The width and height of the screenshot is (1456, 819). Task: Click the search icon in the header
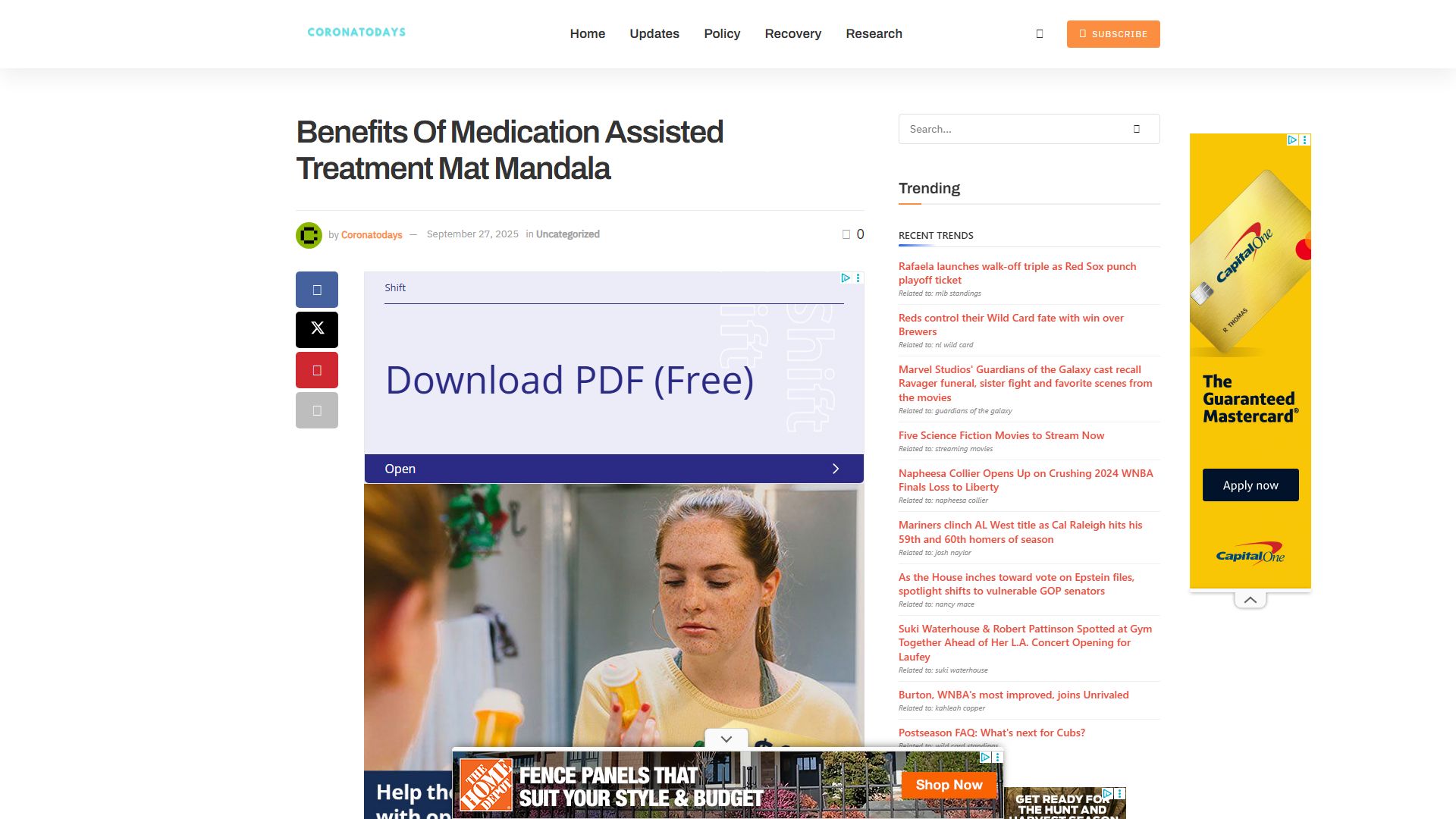(x=1040, y=33)
